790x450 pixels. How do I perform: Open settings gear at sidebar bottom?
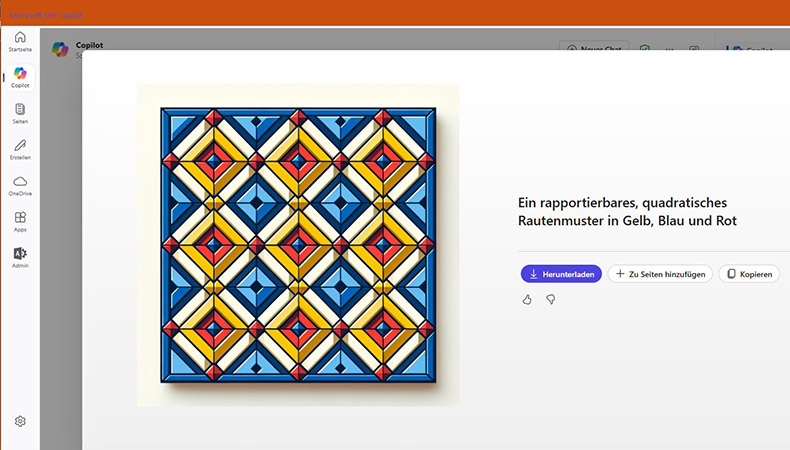[x=20, y=422]
